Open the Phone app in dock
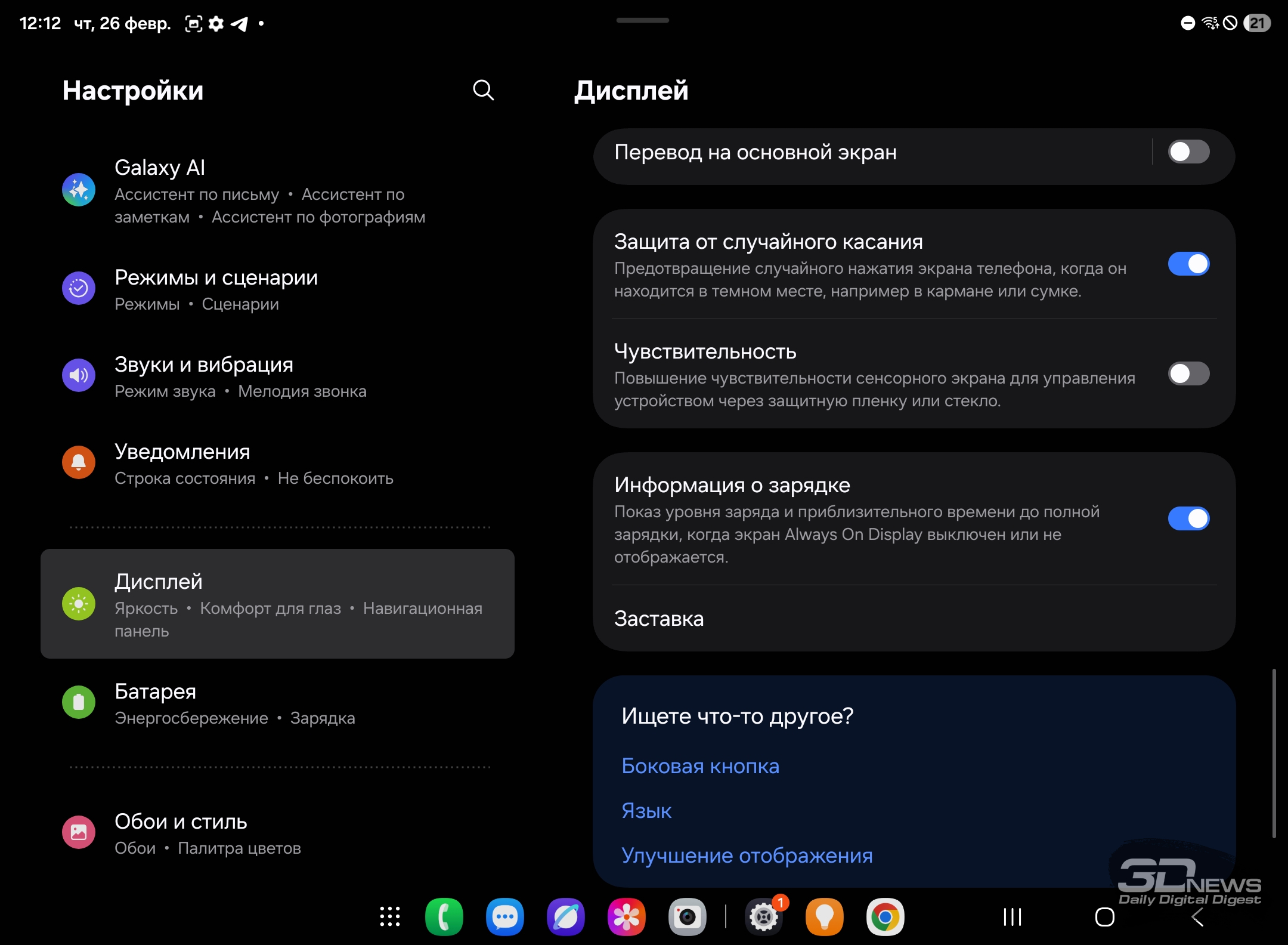The height and width of the screenshot is (945, 1288). [x=444, y=916]
